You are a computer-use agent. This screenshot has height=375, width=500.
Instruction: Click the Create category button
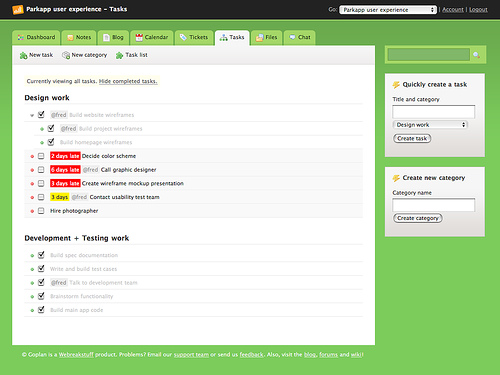coord(418,218)
